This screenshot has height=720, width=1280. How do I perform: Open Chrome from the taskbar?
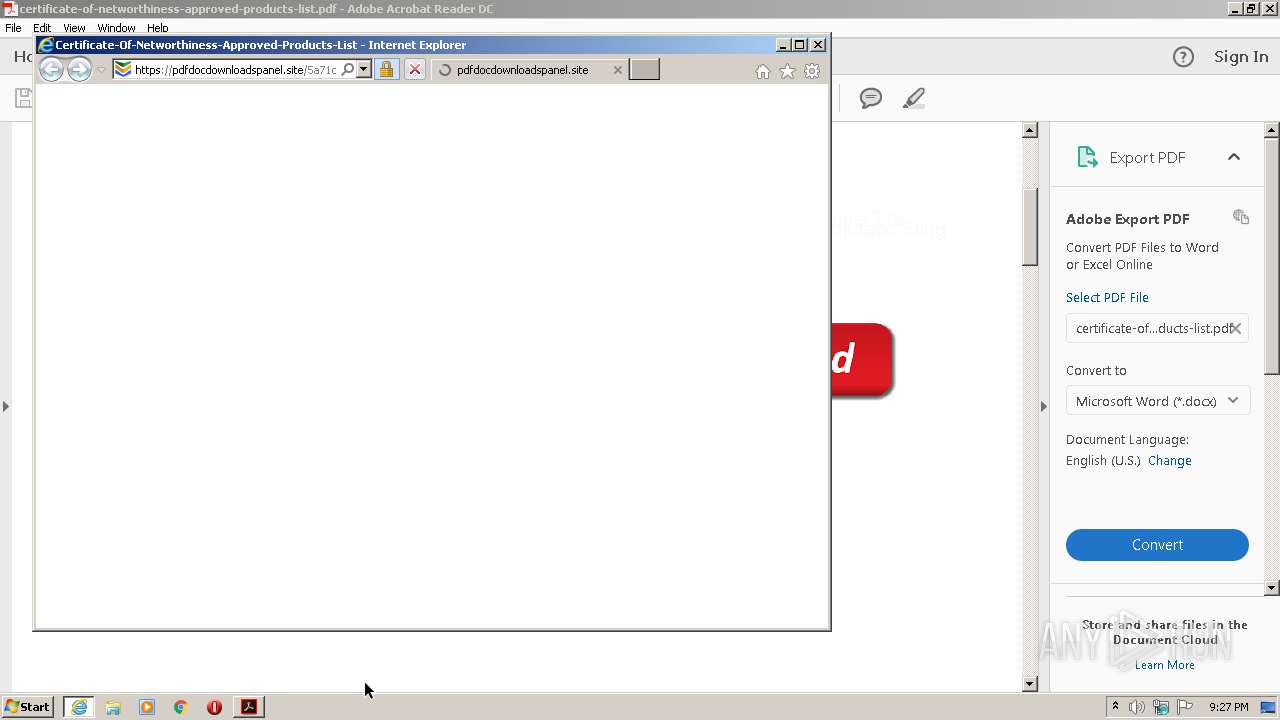coord(181,707)
